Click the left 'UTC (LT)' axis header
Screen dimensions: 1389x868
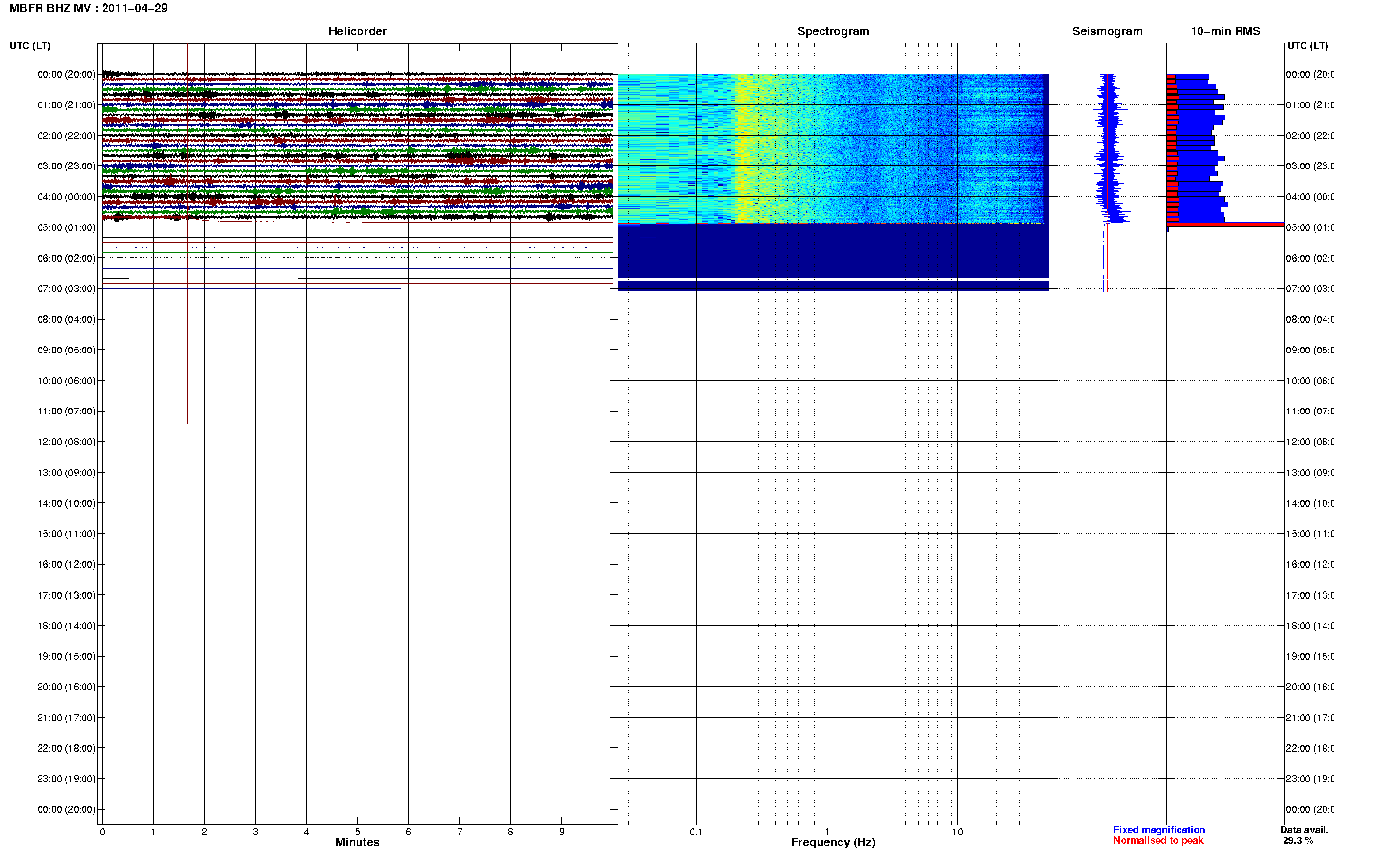30,45
